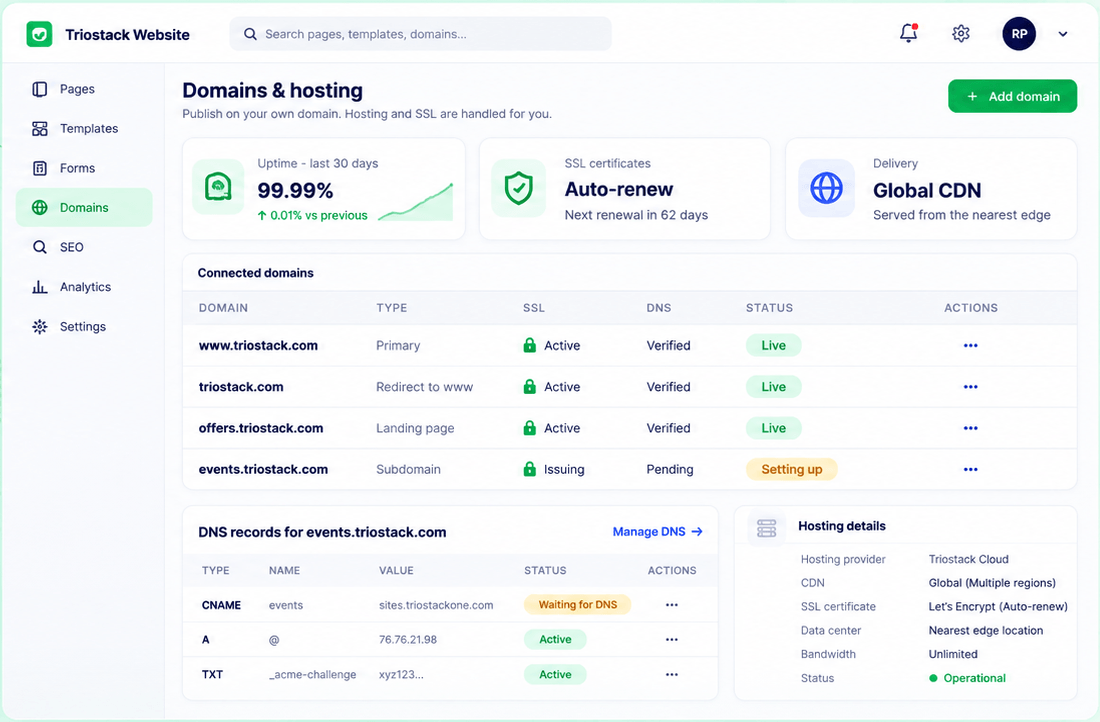Image resolution: width=1100 pixels, height=722 pixels.
Task: Click the uptime monitor icon
Action: tap(218, 187)
